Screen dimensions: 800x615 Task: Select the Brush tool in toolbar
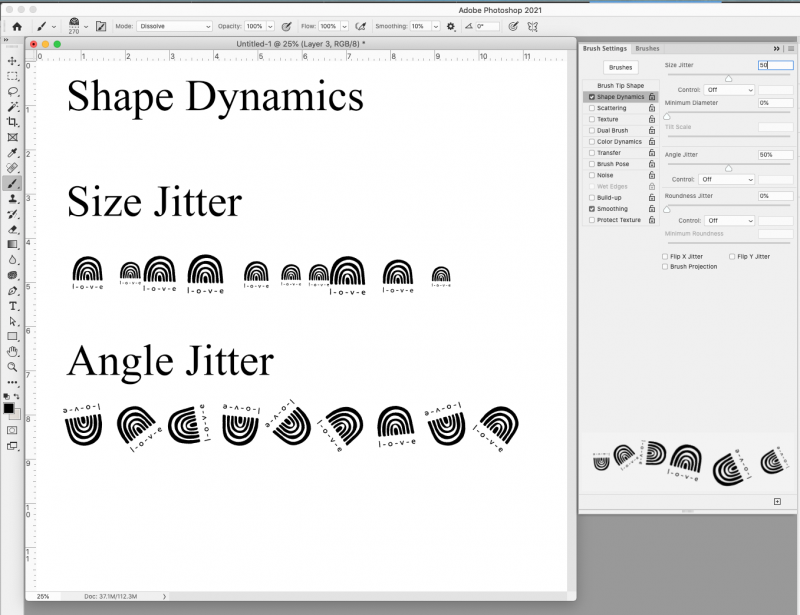[x=12, y=183]
